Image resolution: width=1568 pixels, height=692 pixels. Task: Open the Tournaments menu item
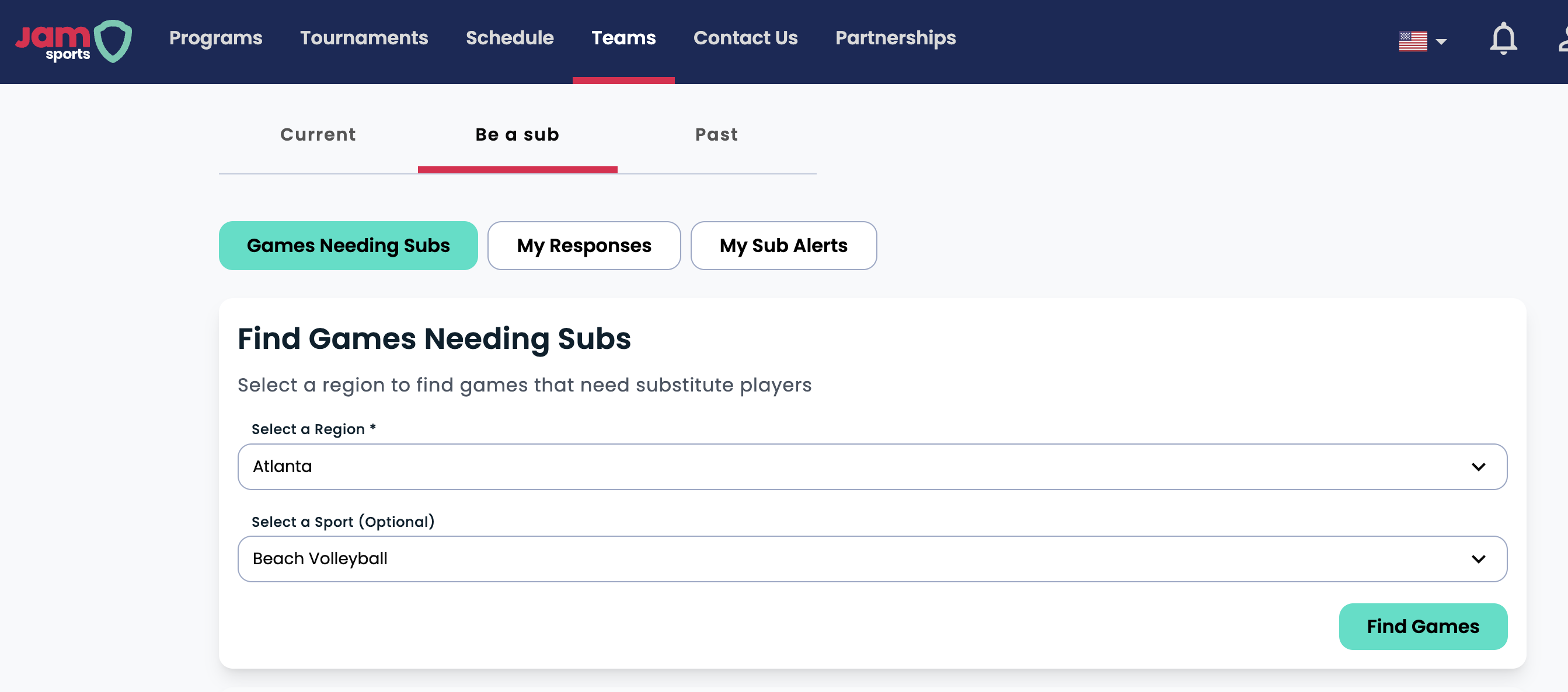[364, 38]
